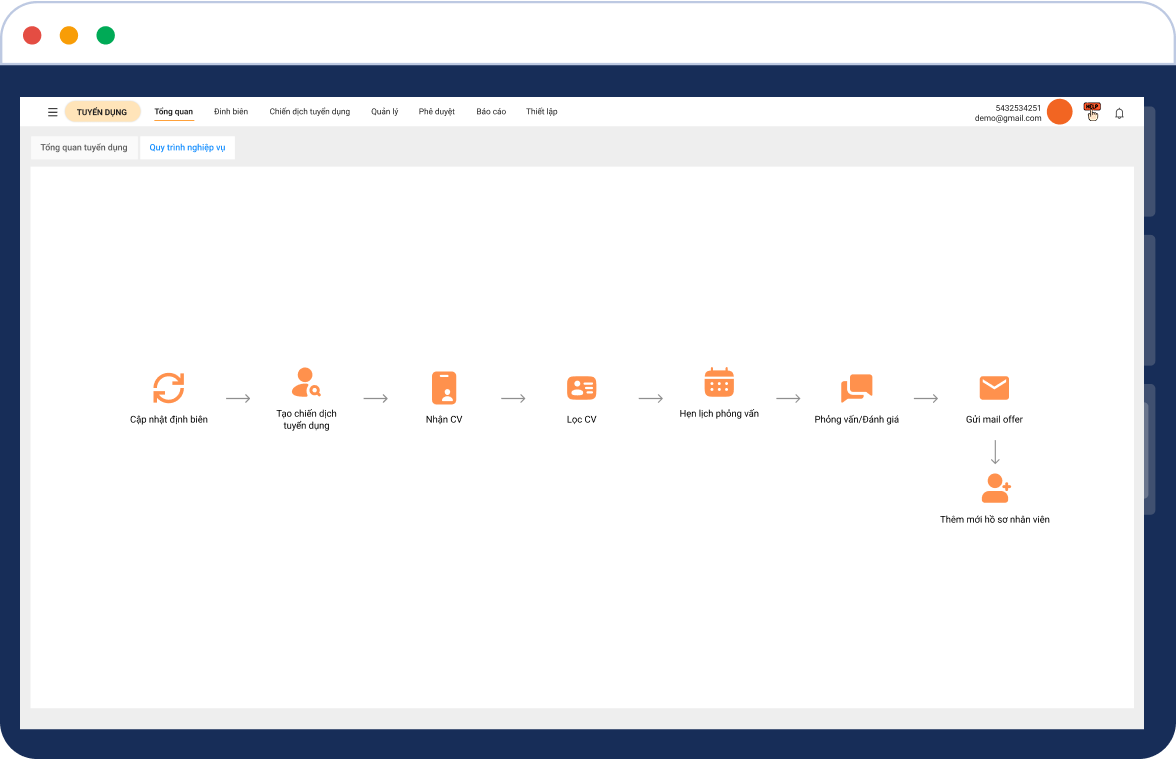Viewport: 1176px width, 759px height.
Task: Switch to Quy trình nghiệp vụ tab
Action: coord(188,148)
